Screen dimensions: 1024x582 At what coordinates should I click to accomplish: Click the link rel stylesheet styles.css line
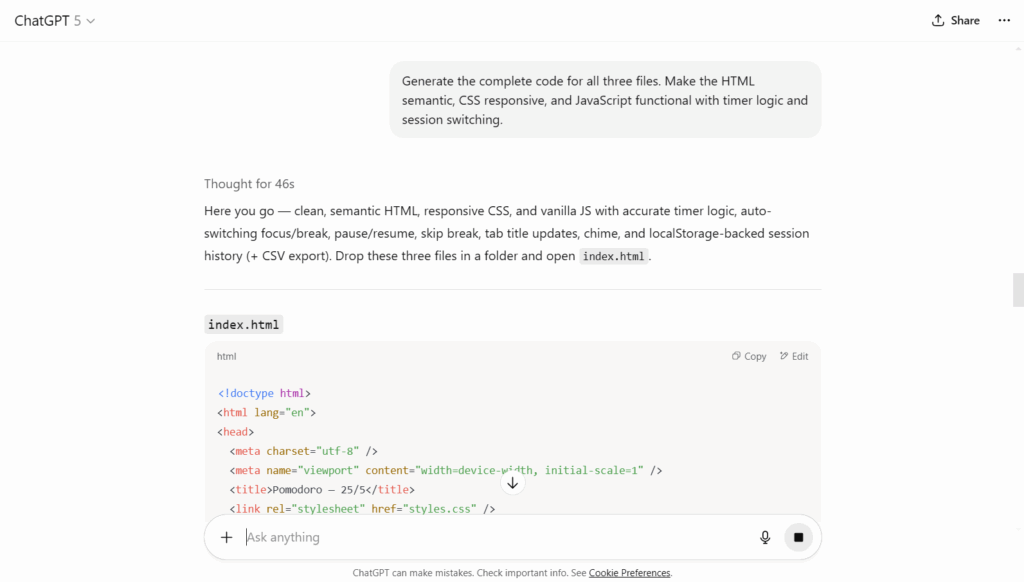pos(362,508)
